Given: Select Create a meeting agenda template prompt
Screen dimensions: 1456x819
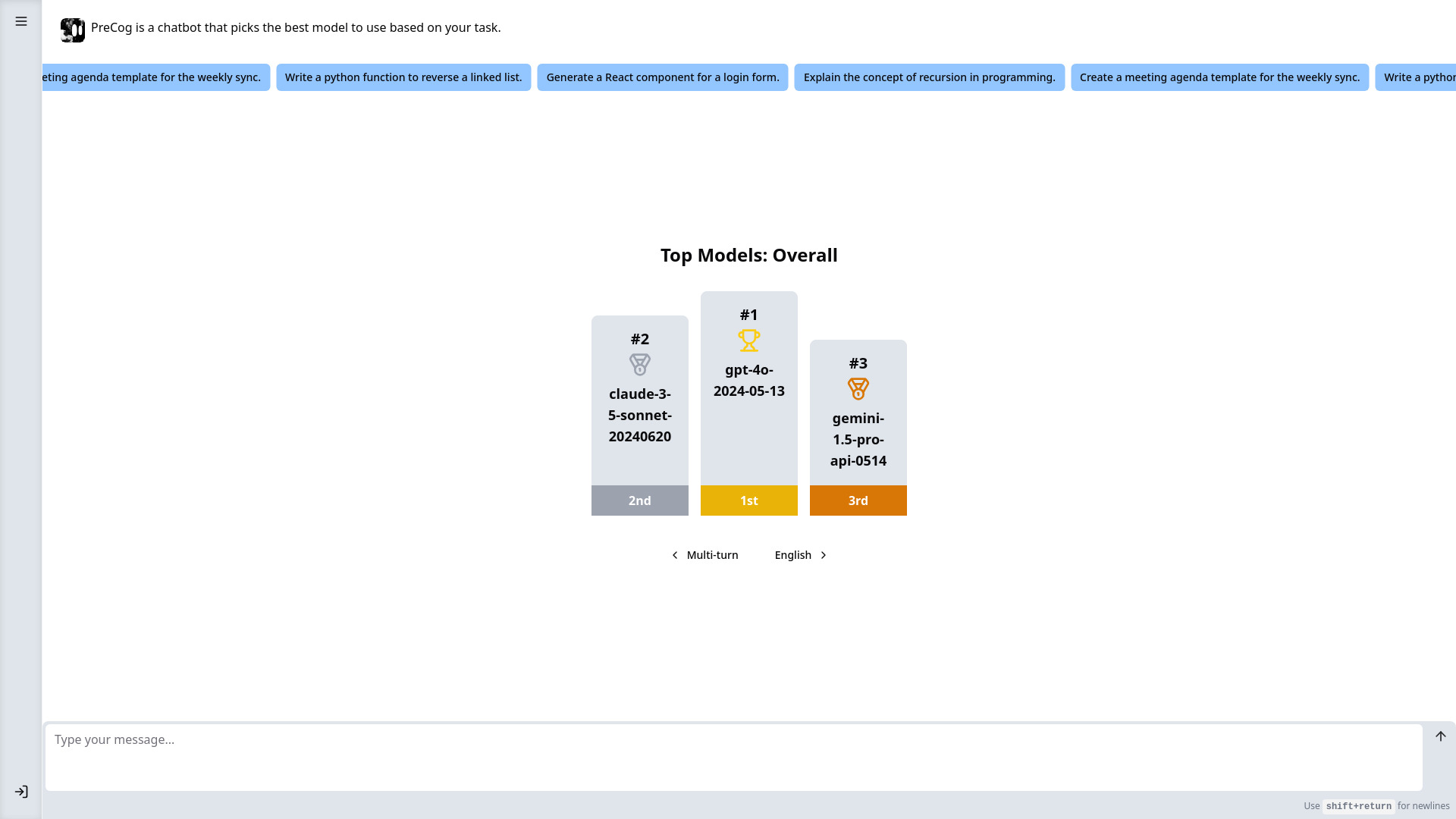Looking at the screenshot, I should coord(1220,77).
